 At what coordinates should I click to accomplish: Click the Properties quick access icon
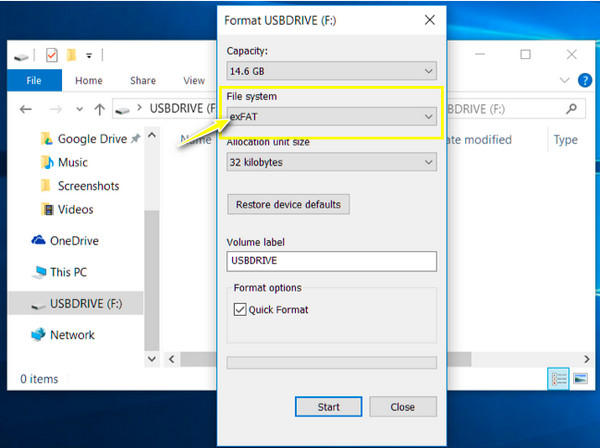tap(52, 55)
